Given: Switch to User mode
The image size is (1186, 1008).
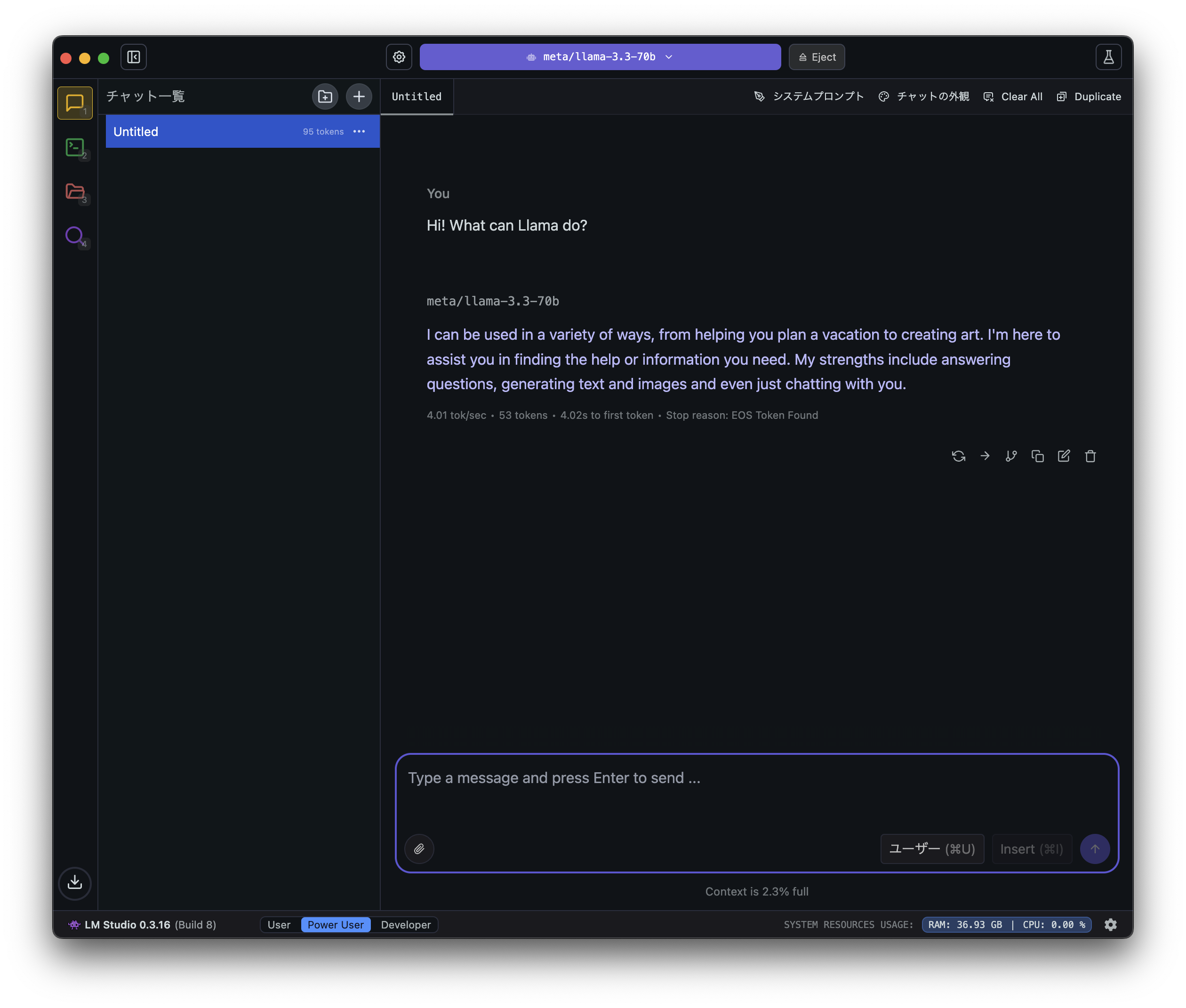Looking at the screenshot, I should (x=279, y=925).
